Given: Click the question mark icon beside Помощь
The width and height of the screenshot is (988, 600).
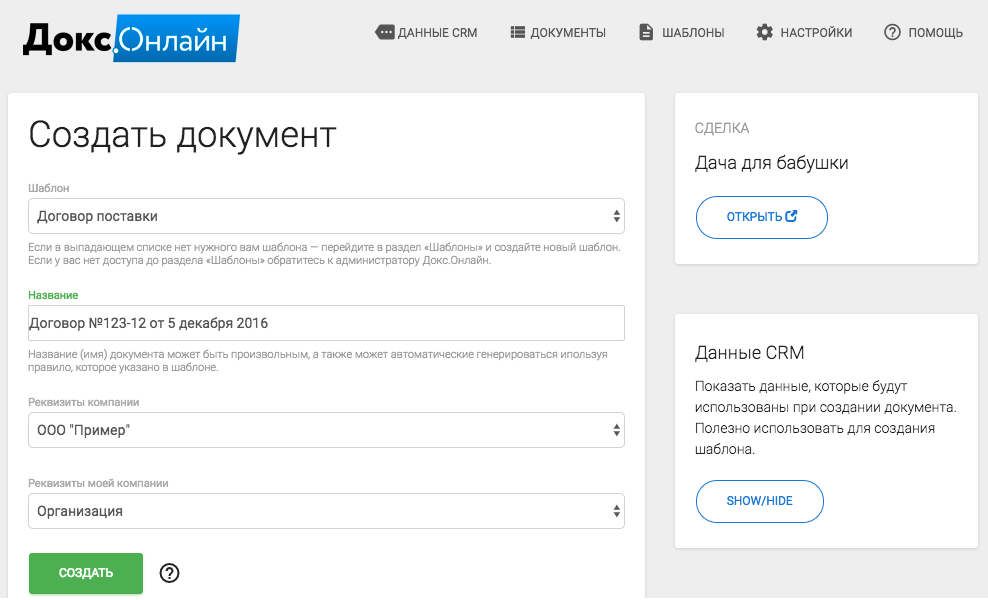Looking at the screenshot, I should click(893, 33).
